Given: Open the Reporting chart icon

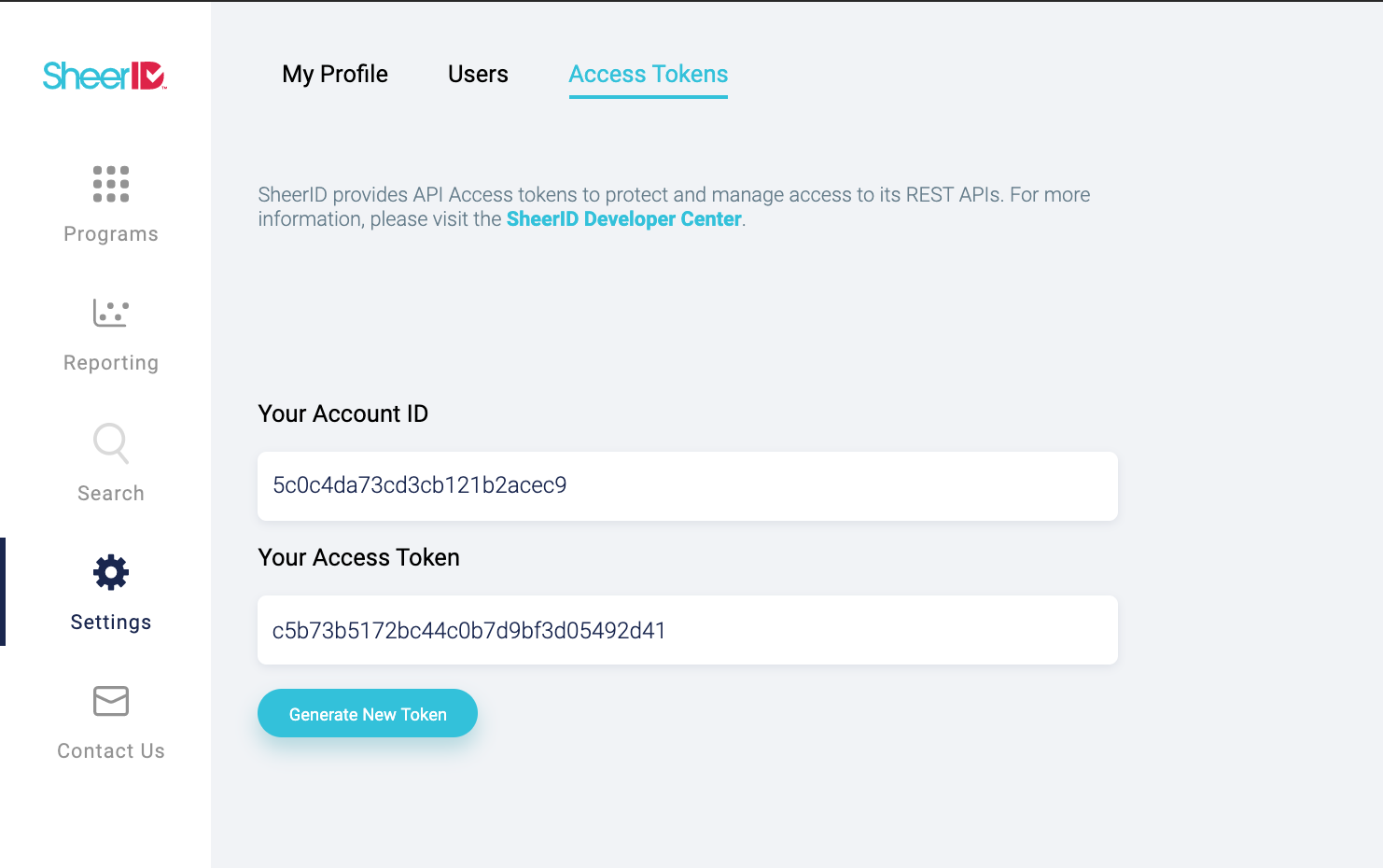Looking at the screenshot, I should [x=111, y=313].
